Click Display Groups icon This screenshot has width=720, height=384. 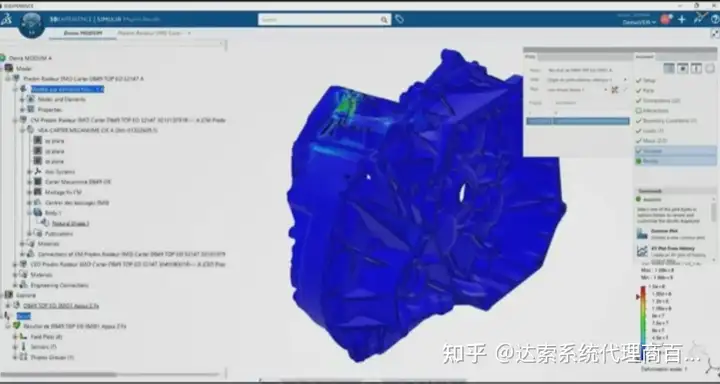pyautogui.click(x=23, y=357)
